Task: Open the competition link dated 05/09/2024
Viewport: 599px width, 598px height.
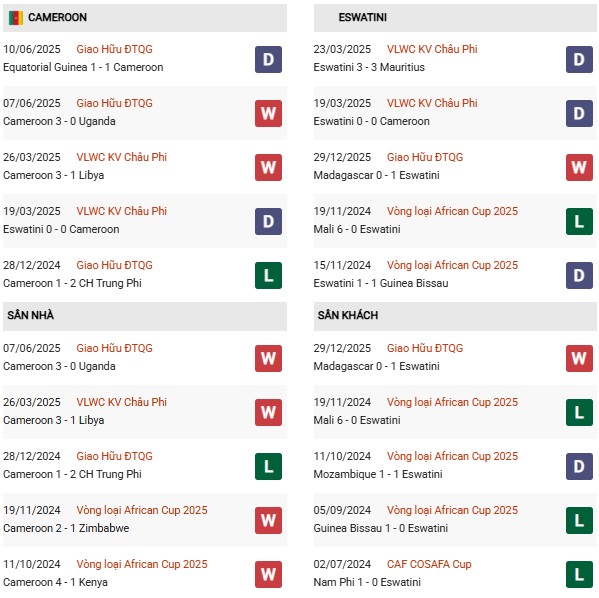Action: [452, 510]
